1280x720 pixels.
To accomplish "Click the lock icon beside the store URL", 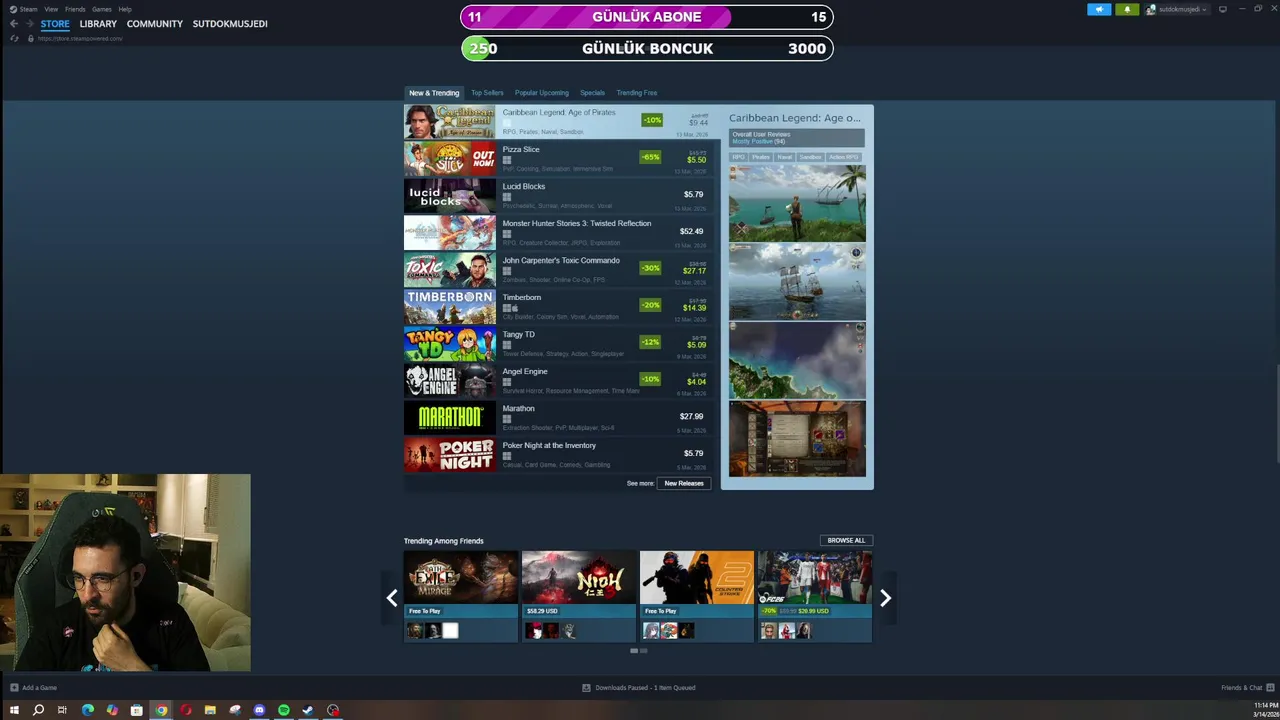I will [30, 38].
